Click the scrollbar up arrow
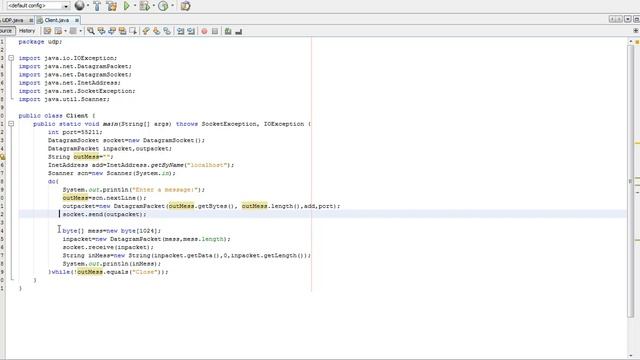Image resolution: width=640 pixels, height=360 pixels. tap(630, 41)
